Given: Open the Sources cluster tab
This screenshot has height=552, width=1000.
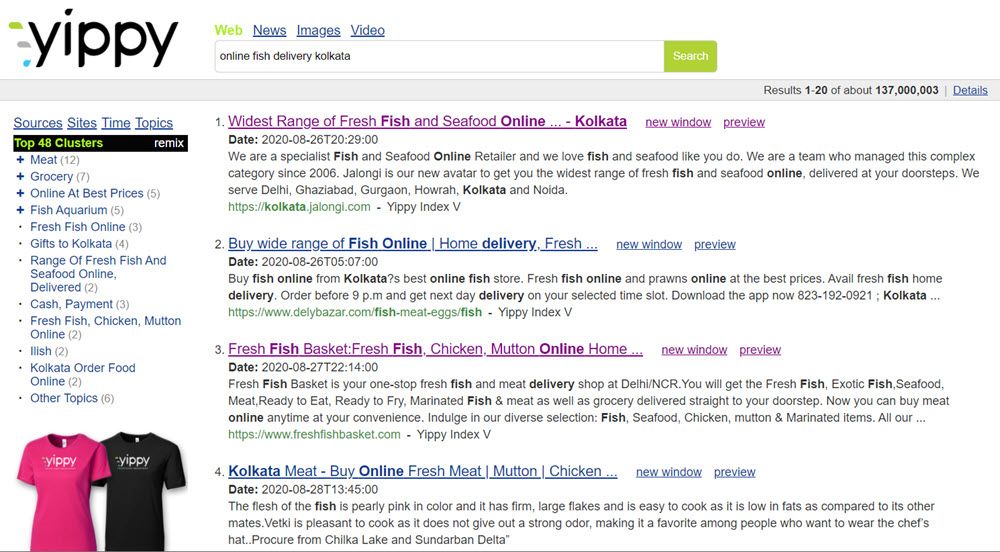Looking at the screenshot, I should pyautogui.click(x=38, y=123).
